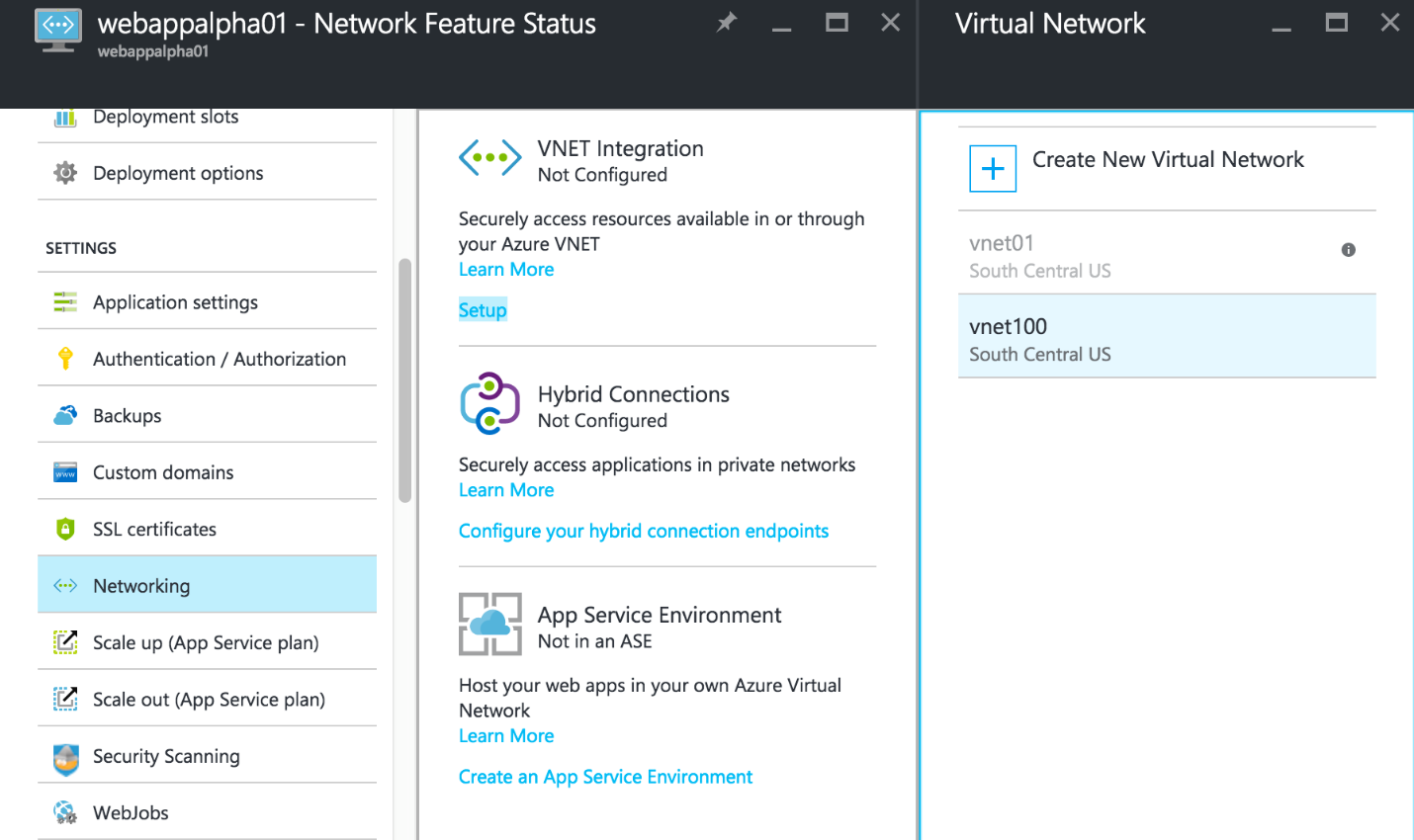The width and height of the screenshot is (1414, 840).
Task: Click Learn More under Hybrid Connections
Action: pos(506,490)
